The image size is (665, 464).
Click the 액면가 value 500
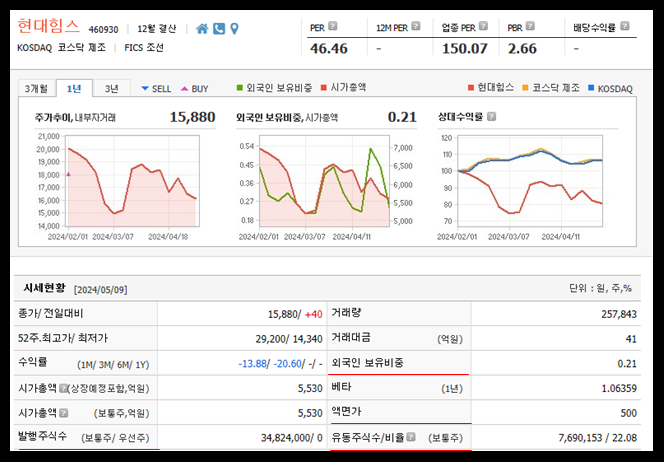629,413
